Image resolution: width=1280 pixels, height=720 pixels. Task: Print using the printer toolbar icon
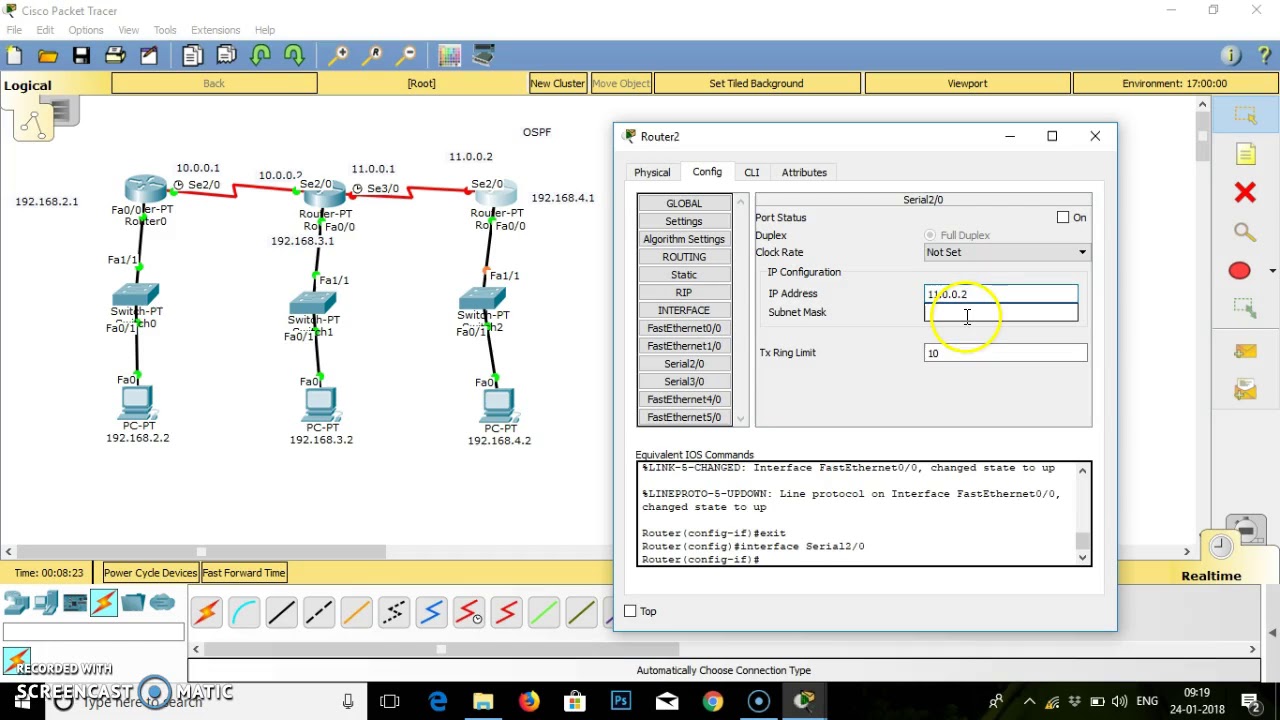[115, 56]
